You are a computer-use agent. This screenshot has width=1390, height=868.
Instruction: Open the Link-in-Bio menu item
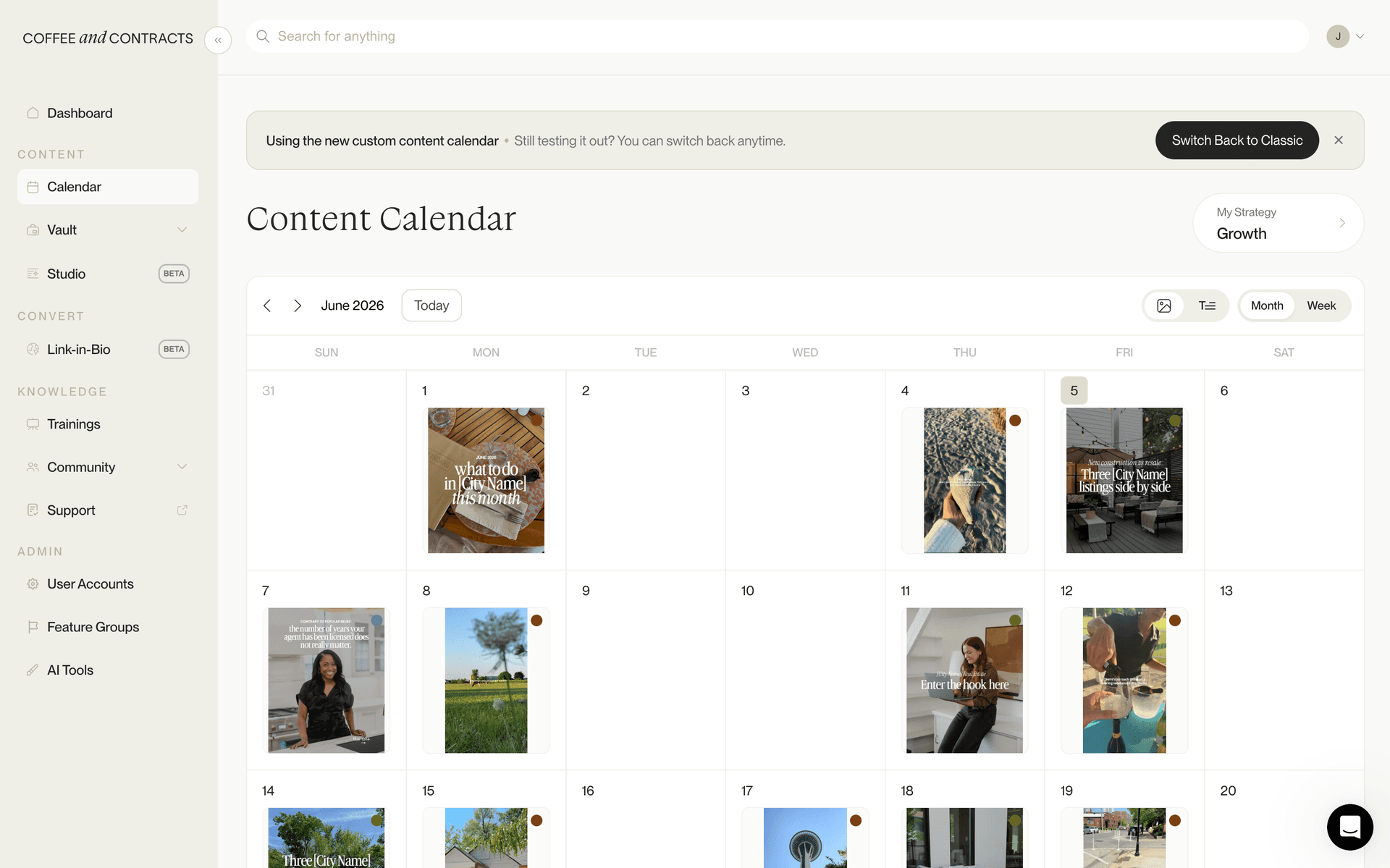click(x=108, y=350)
